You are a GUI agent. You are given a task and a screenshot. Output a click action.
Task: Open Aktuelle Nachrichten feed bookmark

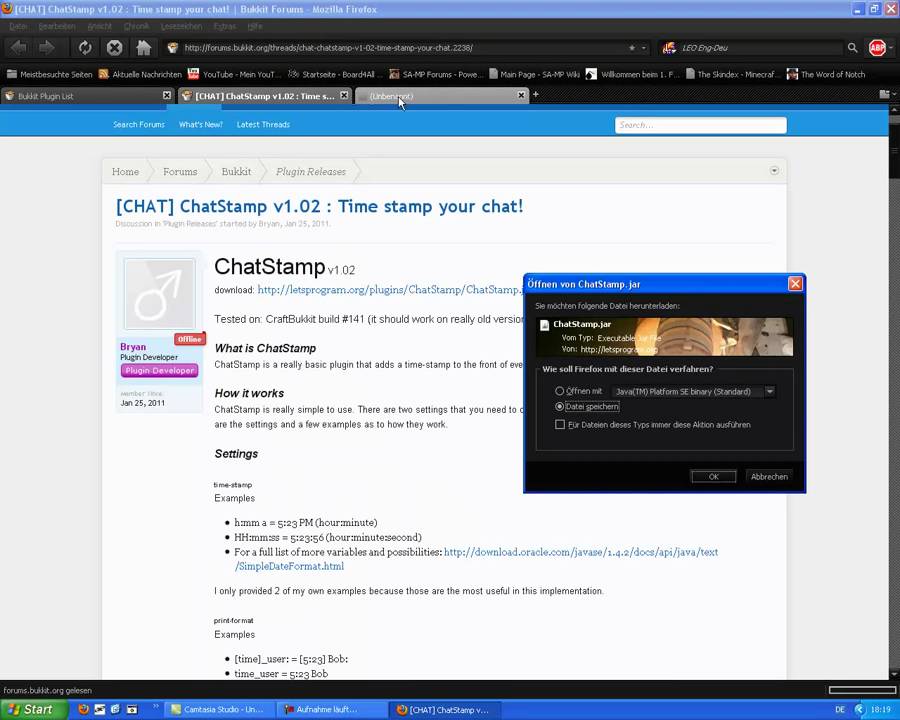tap(141, 74)
